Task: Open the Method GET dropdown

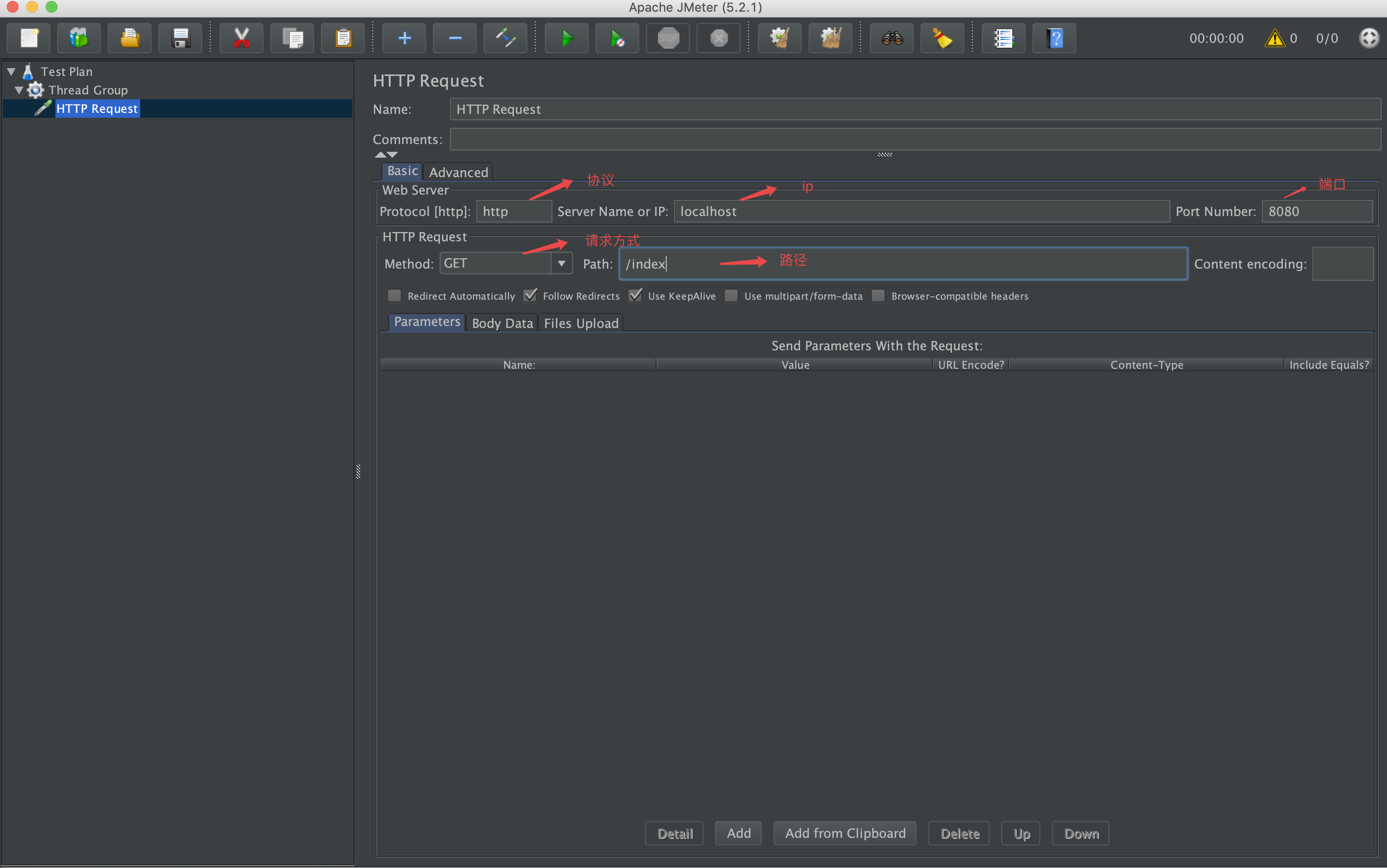Action: tap(561, 264)
